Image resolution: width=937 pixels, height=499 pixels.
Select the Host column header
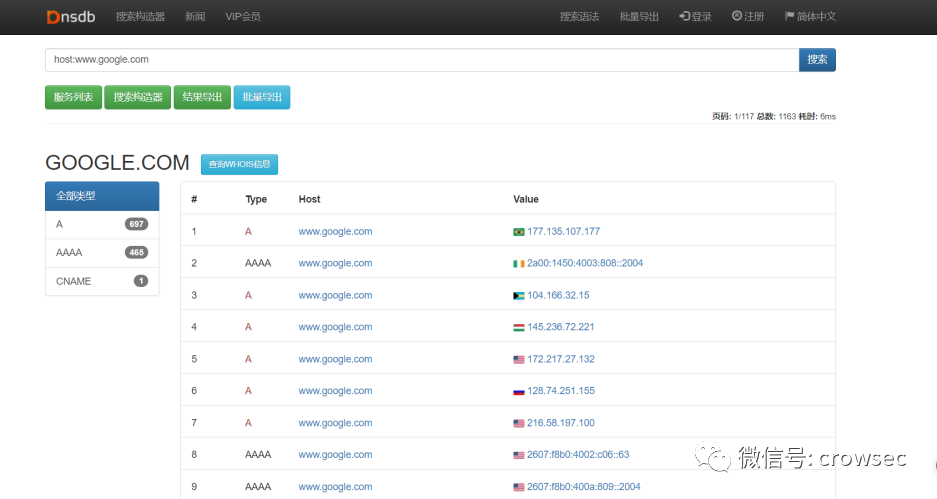(x=310, y=200)
